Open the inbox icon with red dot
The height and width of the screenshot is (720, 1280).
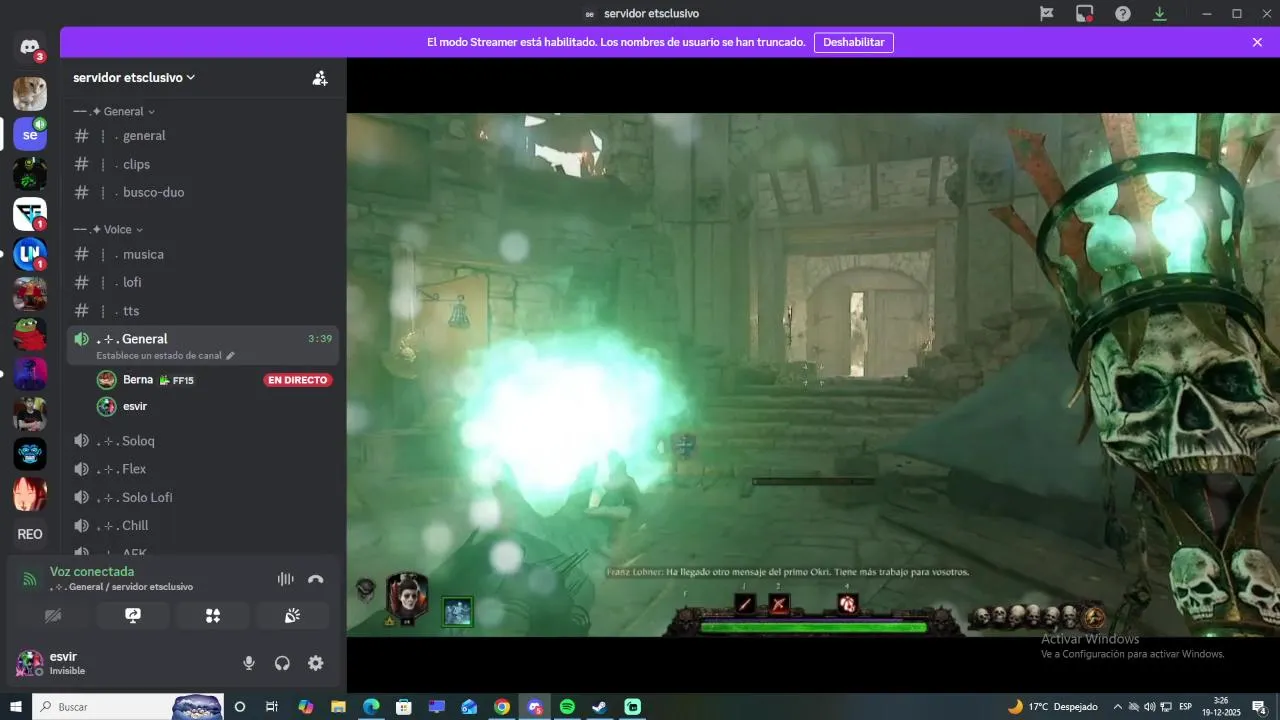coord(1085,14)
